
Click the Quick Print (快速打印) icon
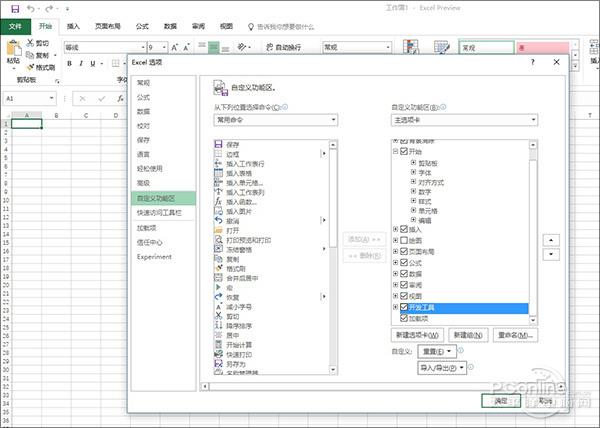(218, 354)
